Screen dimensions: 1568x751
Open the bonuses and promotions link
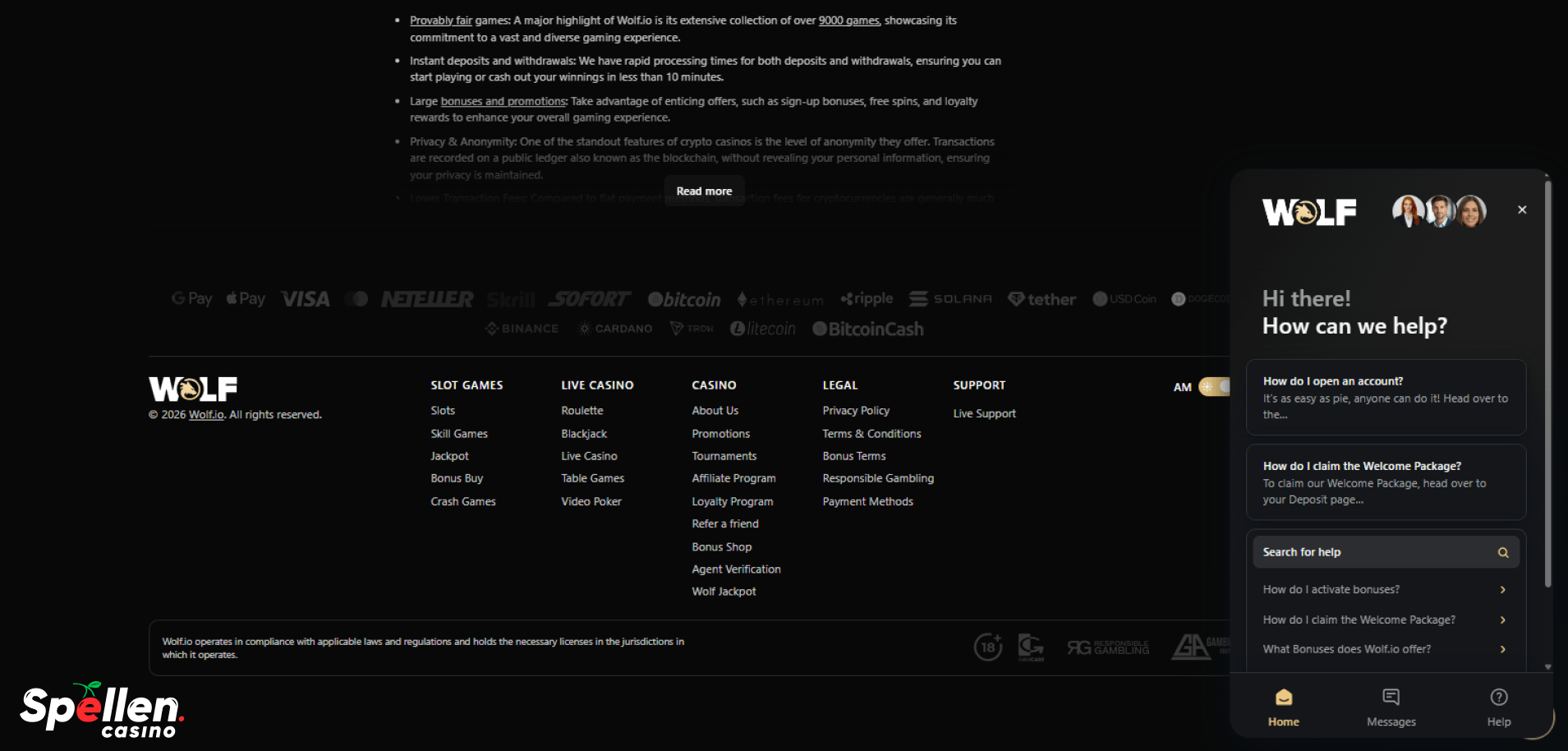click(504, 101)
